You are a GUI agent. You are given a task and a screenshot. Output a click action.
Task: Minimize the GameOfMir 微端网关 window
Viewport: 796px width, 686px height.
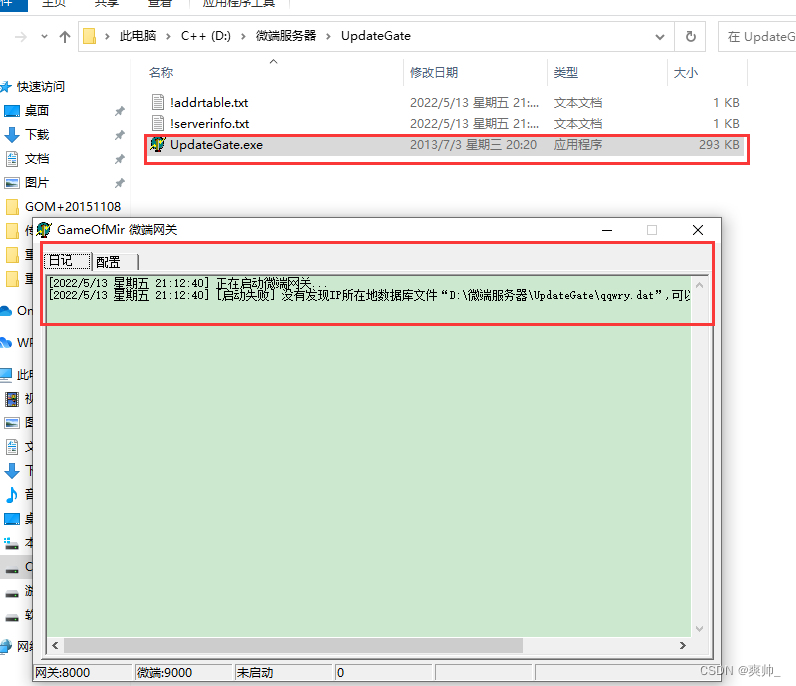click(x=607, y=230)
